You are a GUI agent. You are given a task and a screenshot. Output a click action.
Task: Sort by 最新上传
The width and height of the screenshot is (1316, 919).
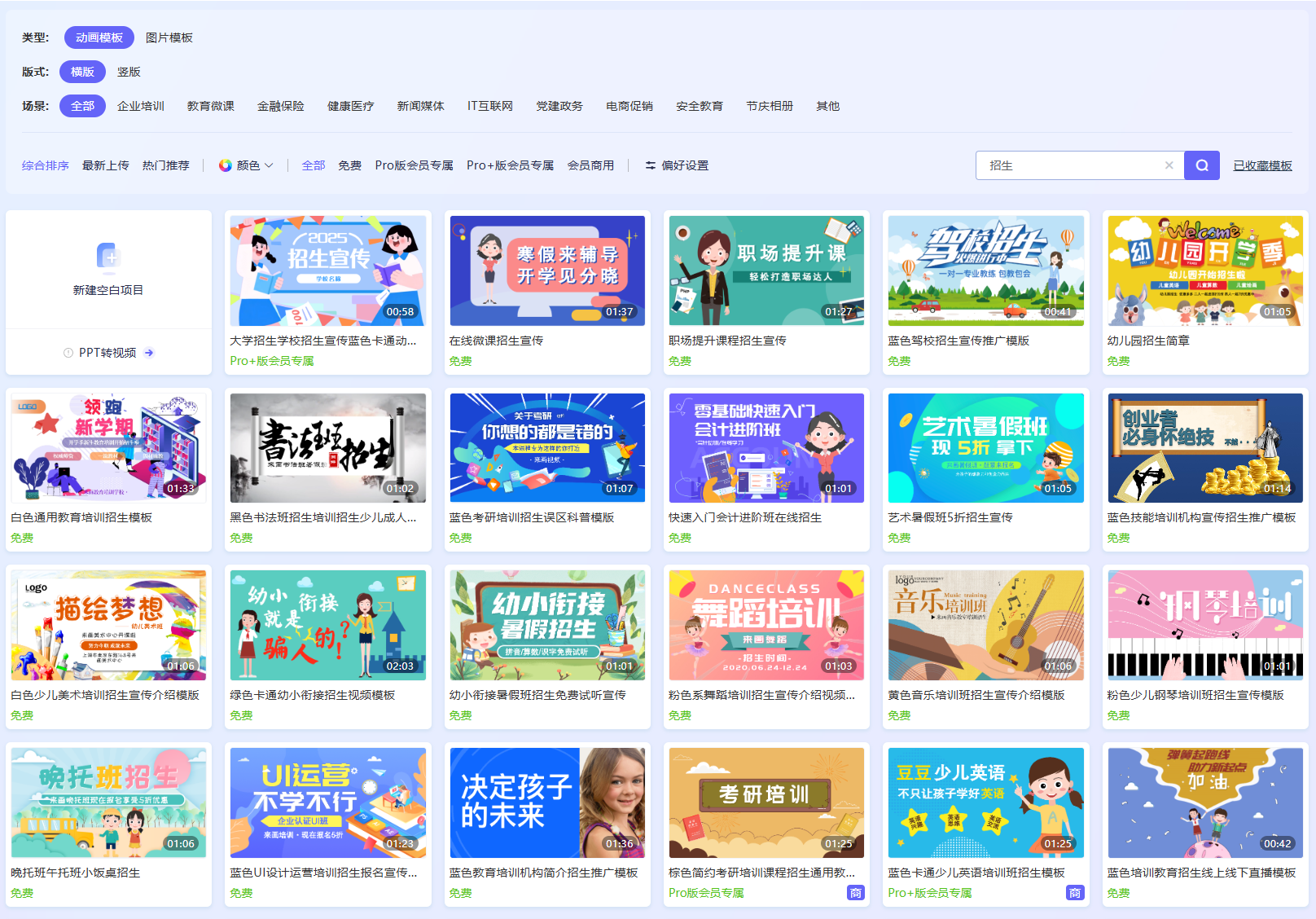tap(106, 165)
